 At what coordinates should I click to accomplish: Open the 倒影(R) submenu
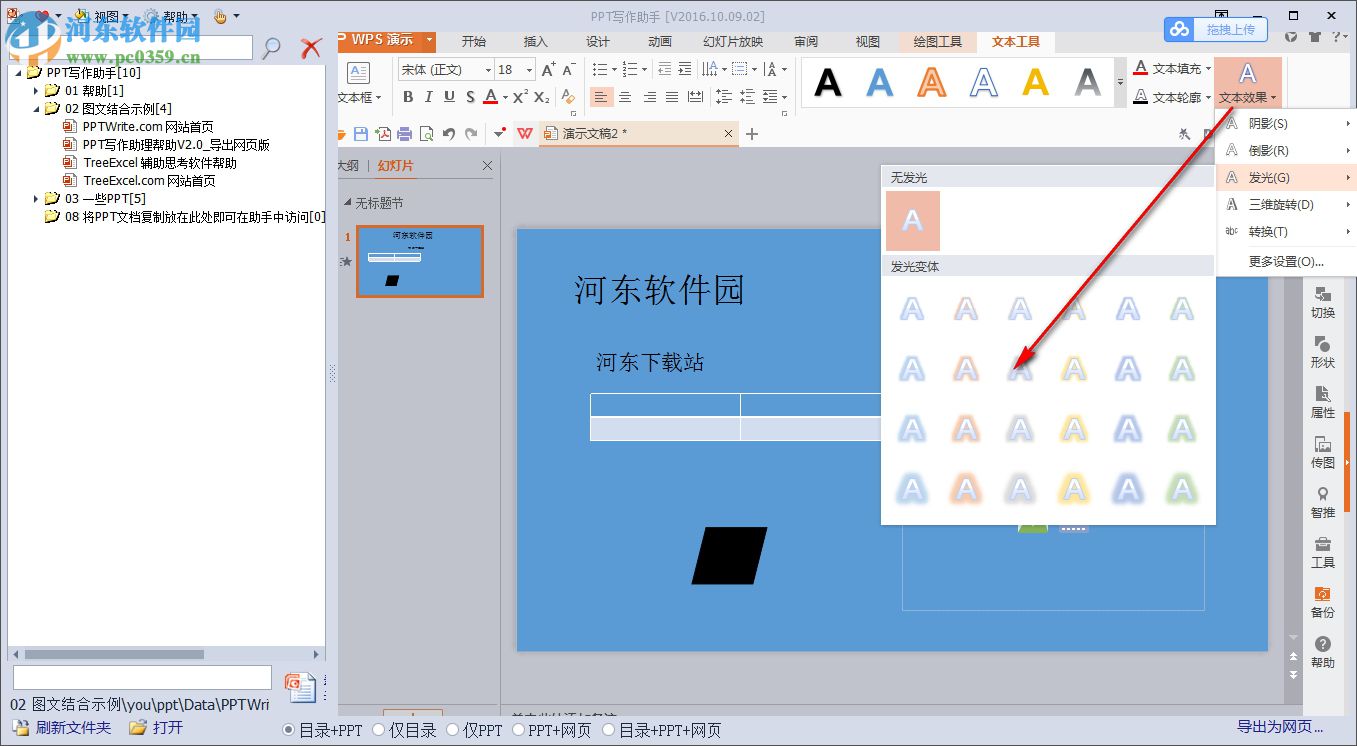pos(1286,151)
